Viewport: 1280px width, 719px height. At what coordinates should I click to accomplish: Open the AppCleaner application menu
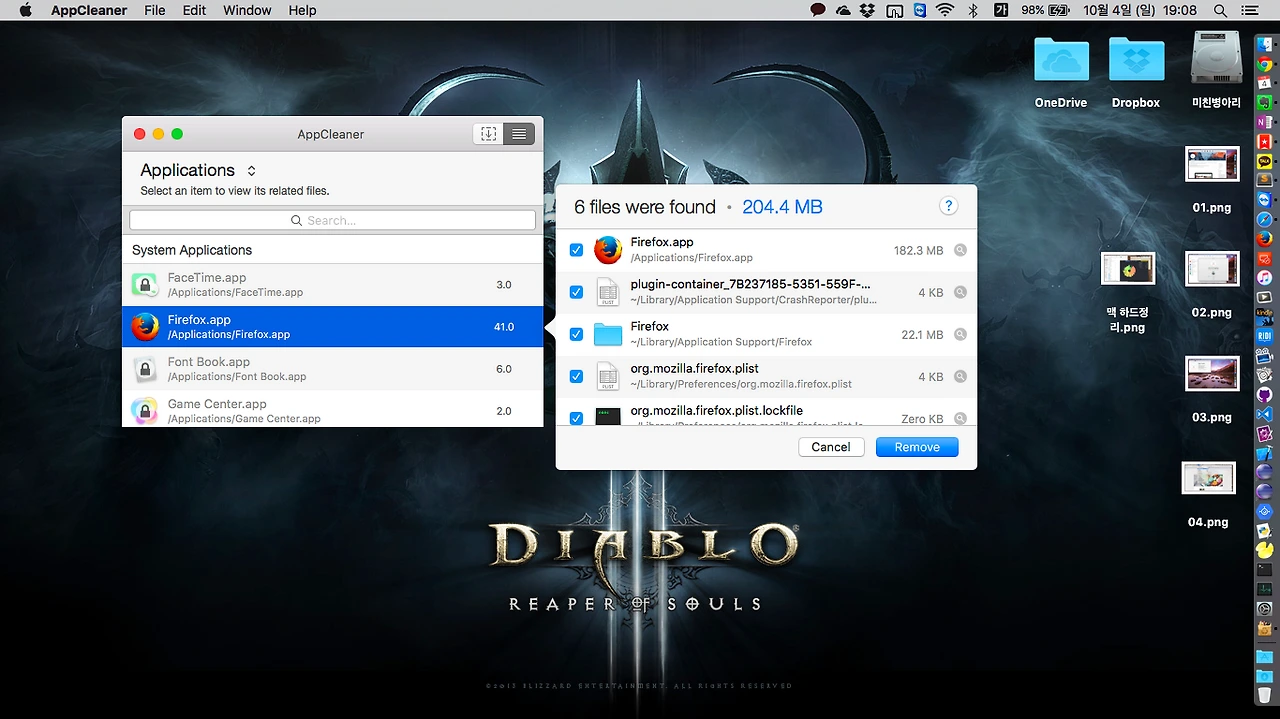tap(89, 10)
